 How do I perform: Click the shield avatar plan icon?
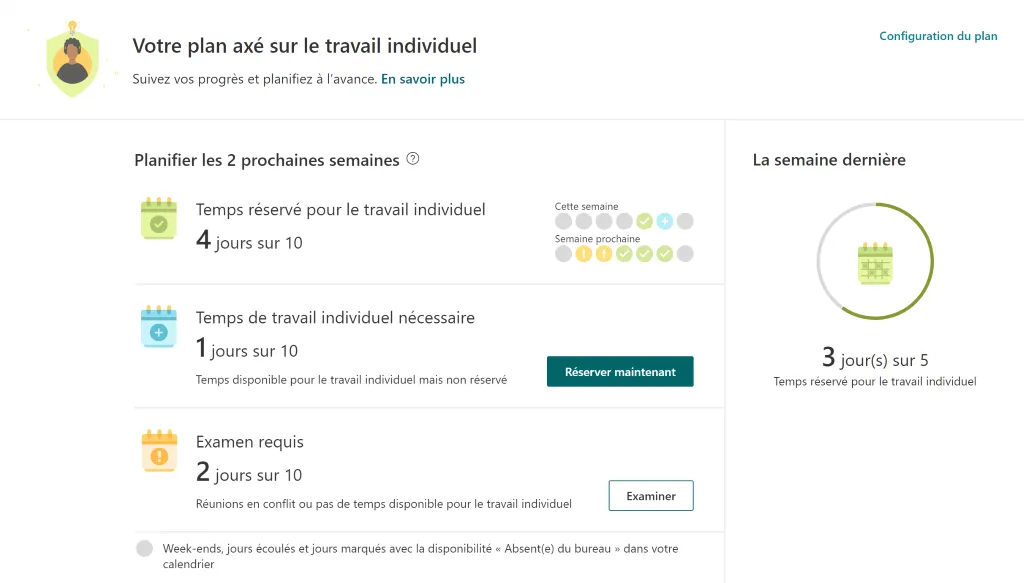pyautogui.click(x=72, y=60)
